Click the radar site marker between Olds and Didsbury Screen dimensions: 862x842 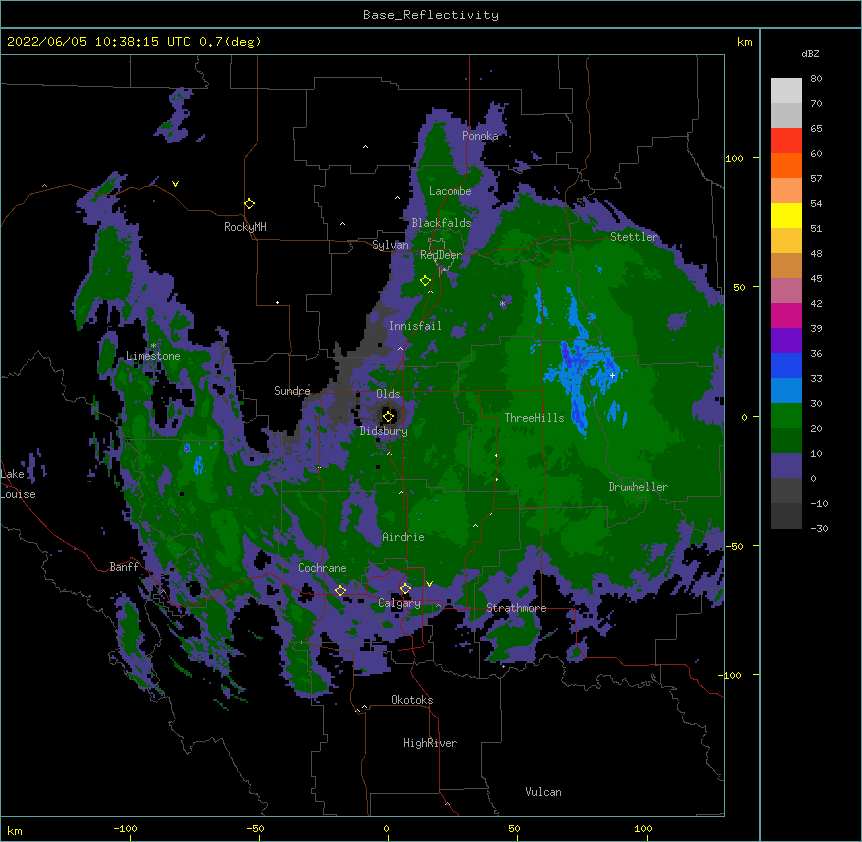click(388, 416)
